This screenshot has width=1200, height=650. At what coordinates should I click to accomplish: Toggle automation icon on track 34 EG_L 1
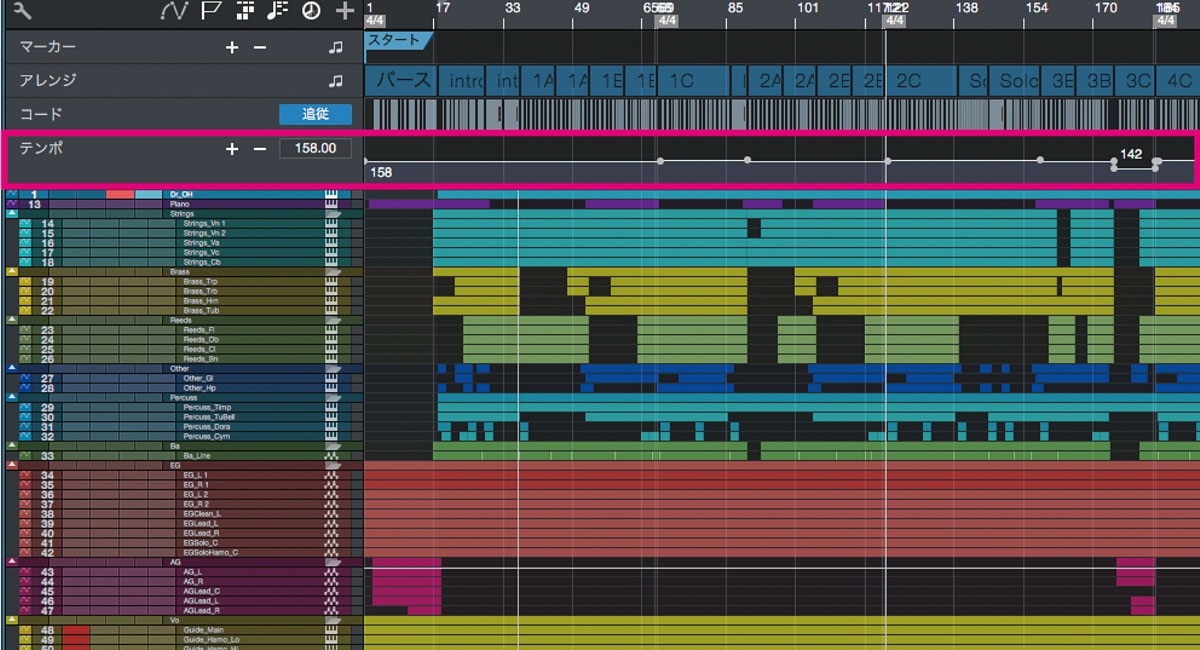coord(26,475)
